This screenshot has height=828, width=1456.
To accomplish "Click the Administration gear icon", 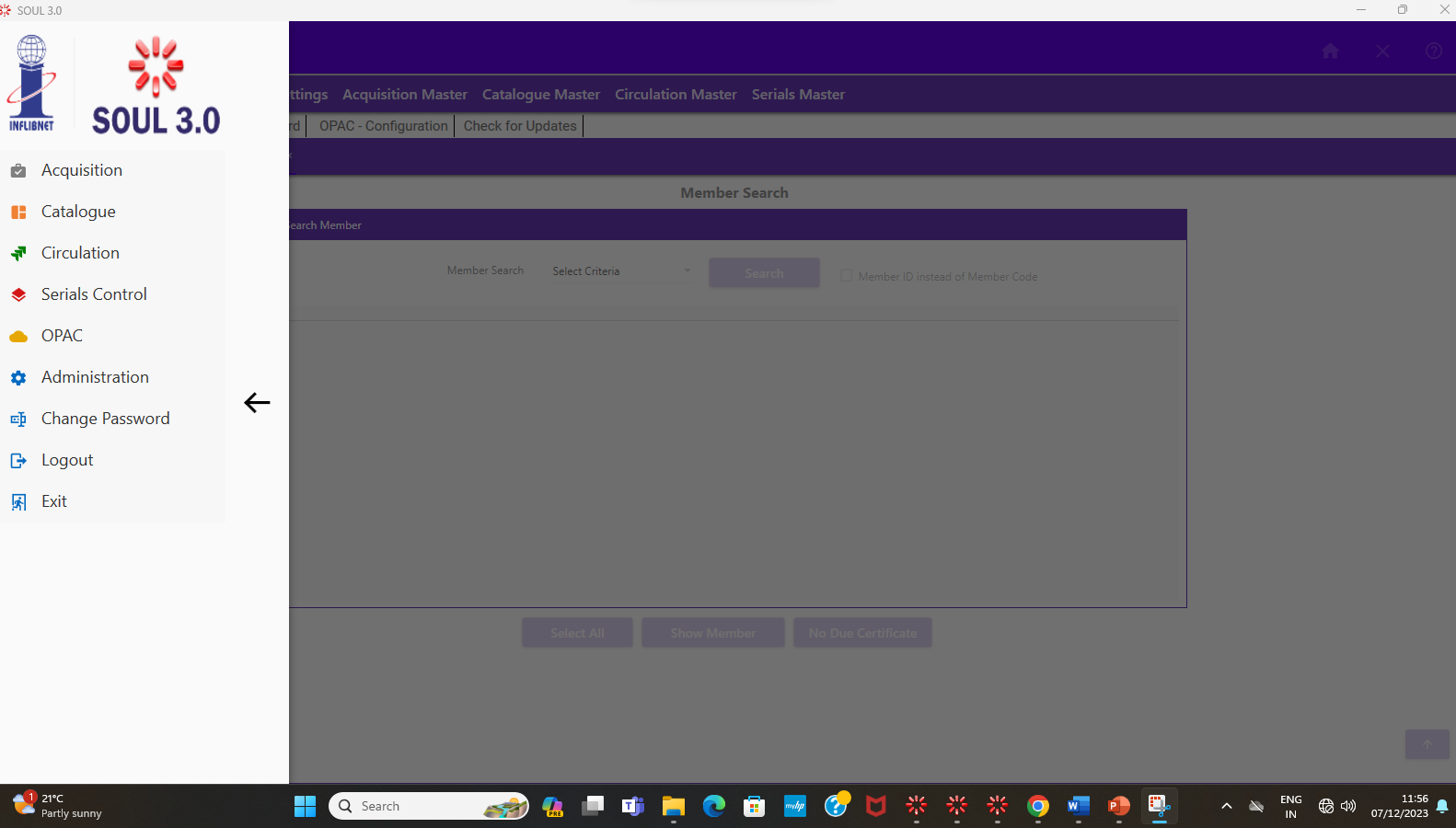I will tap(18, 378).
